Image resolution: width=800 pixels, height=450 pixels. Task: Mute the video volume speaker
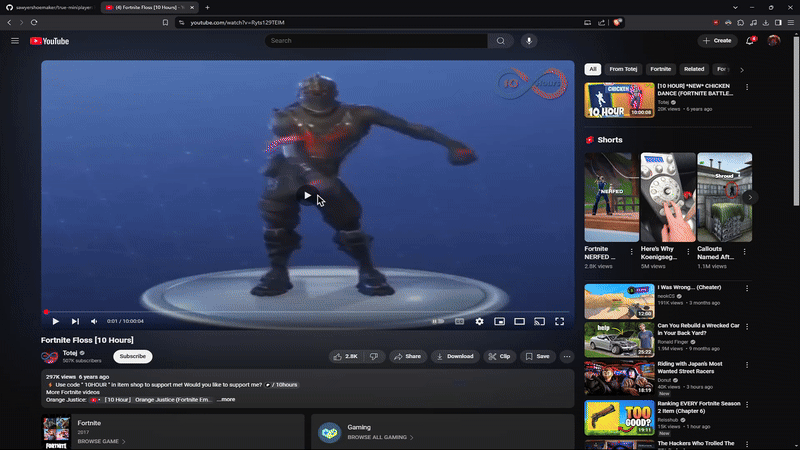coord(94,321)
